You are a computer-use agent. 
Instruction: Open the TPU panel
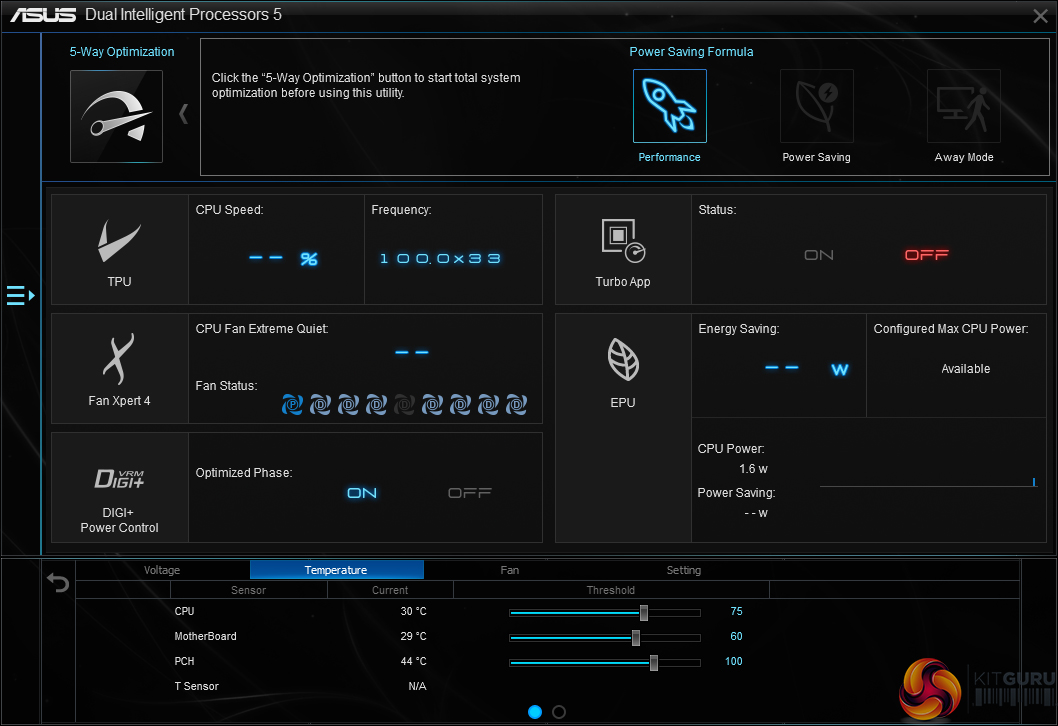(x=119, y=249)
